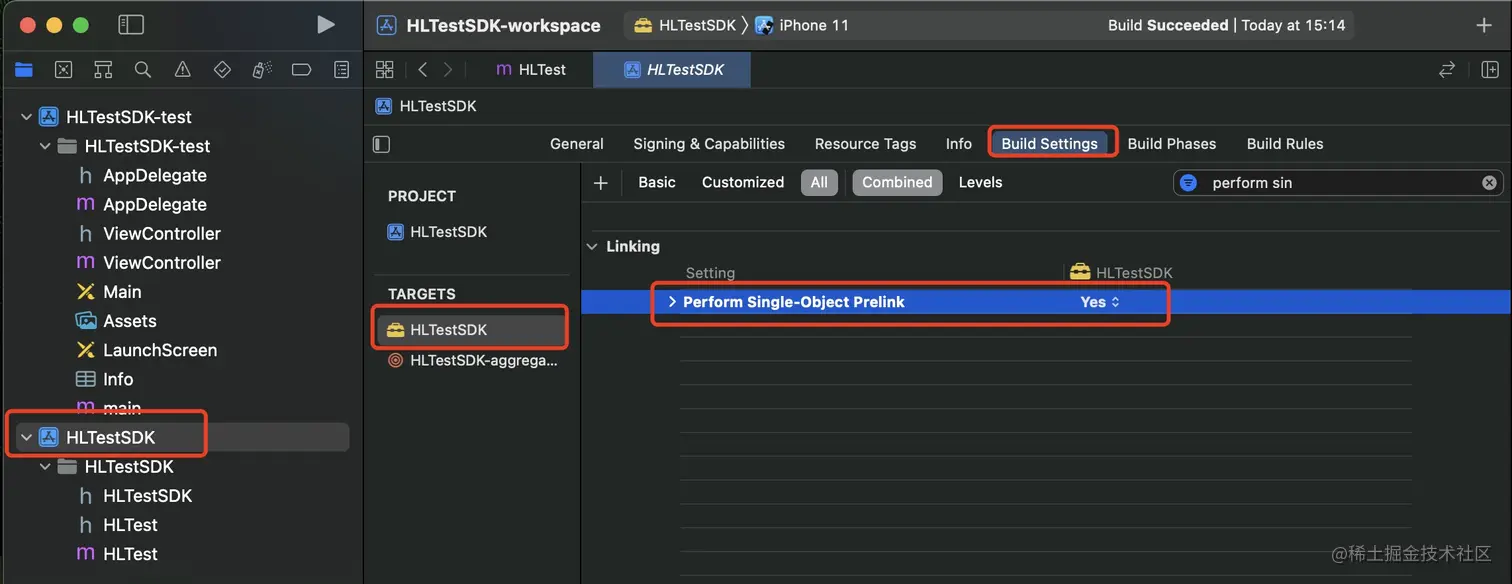Select the HLTestSDK target
The width and height of the screenshot is (1512, 584).
point(470,330)
